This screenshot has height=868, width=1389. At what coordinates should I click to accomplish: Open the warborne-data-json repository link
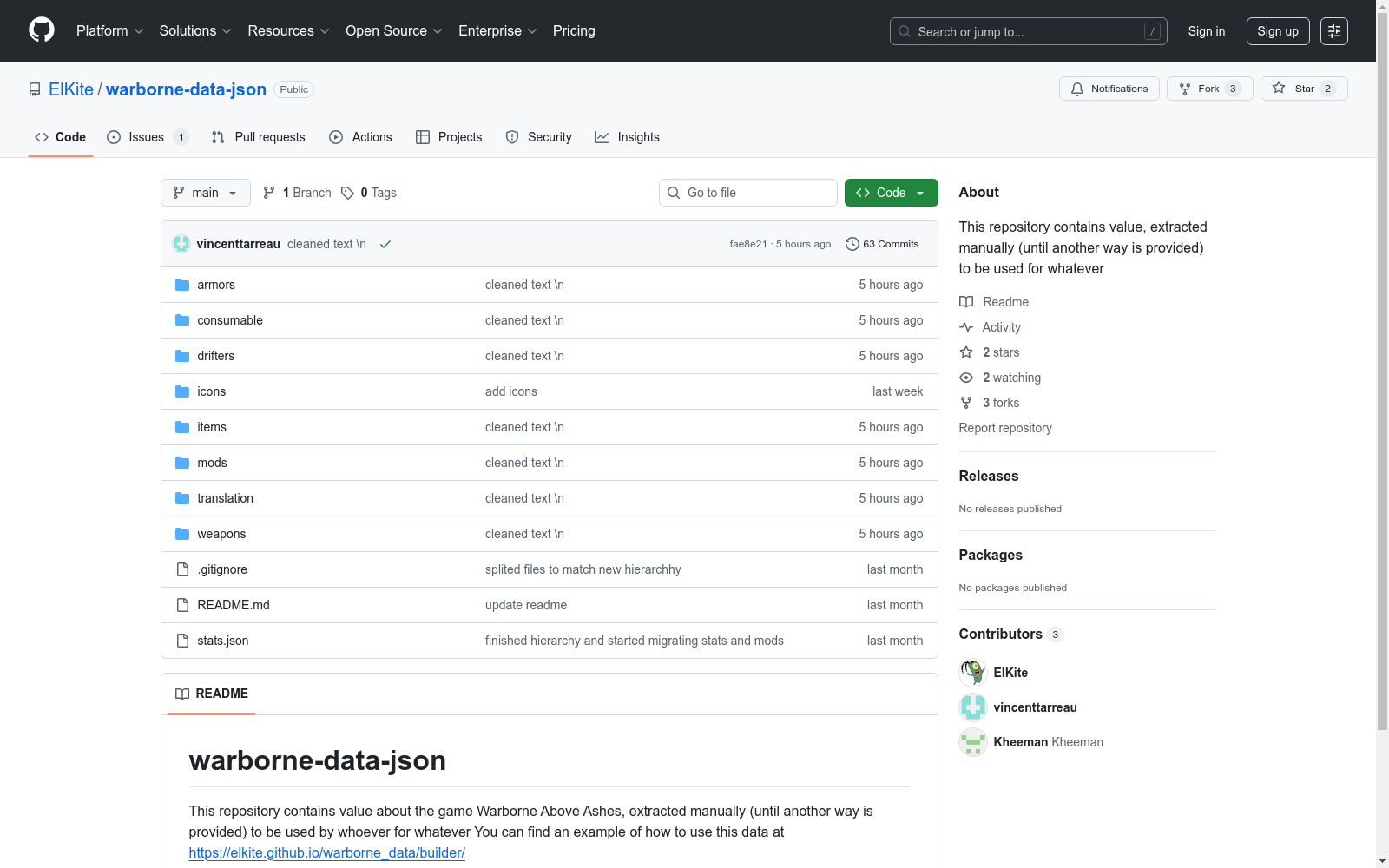coord(186,89)
